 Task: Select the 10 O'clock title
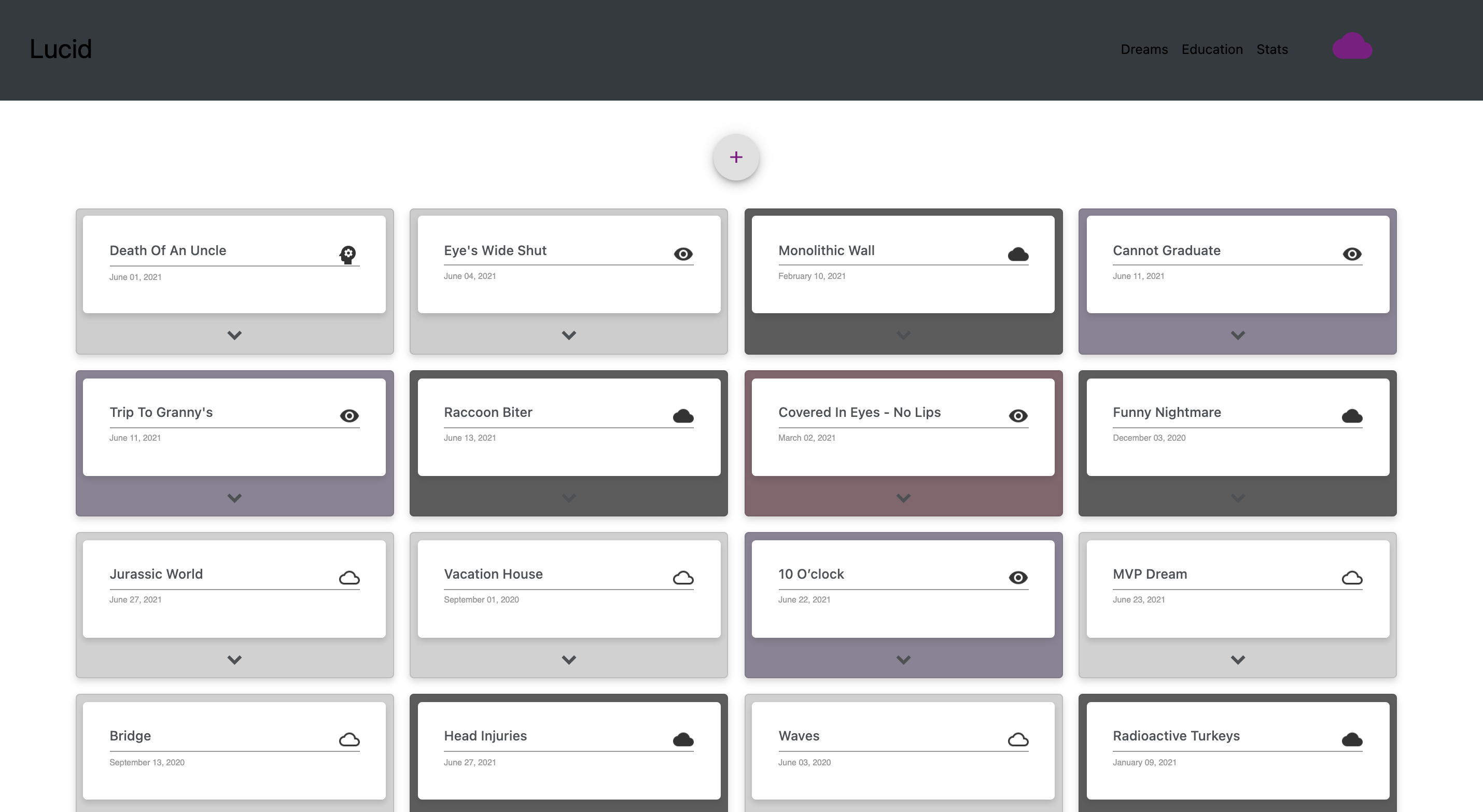pyautogui.click(x=810, y=574)
